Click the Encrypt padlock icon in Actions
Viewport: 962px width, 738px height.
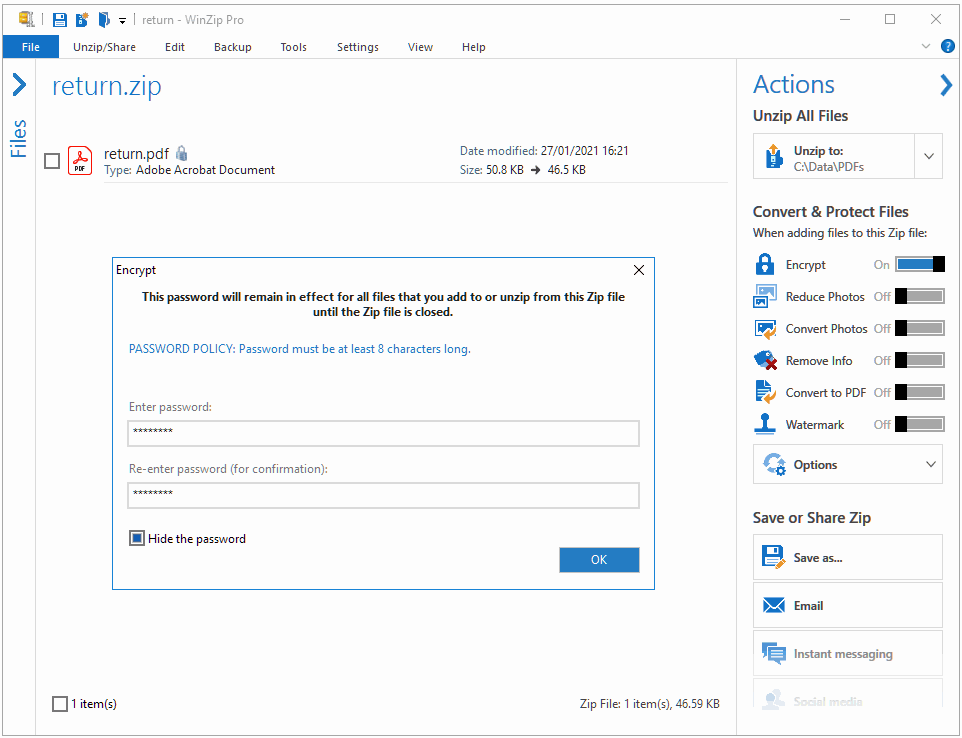764,264
